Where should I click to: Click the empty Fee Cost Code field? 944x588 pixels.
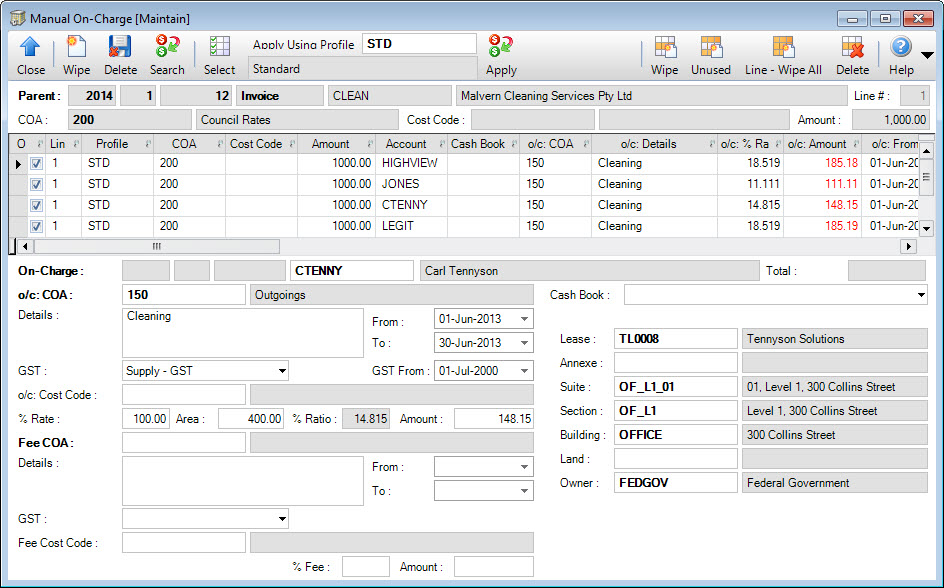[x=184, y=542]
